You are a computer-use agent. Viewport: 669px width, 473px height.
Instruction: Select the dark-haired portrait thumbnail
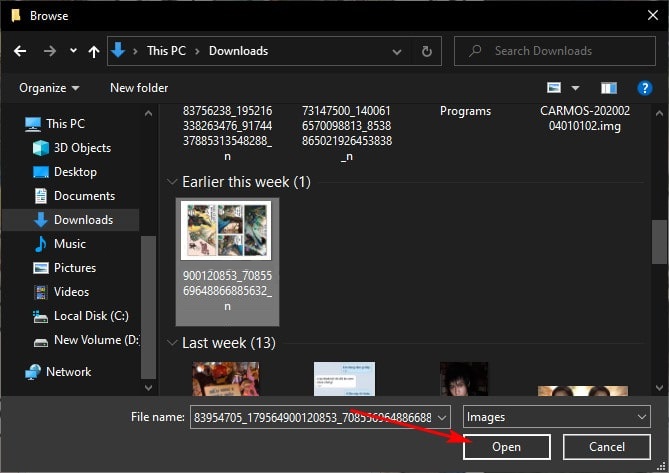point(464,379)
